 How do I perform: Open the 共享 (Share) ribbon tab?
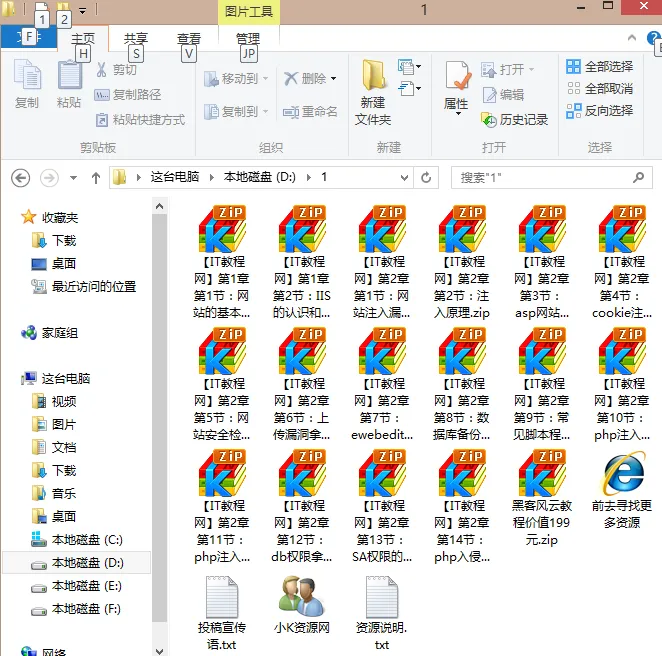[x=136, y=39]
